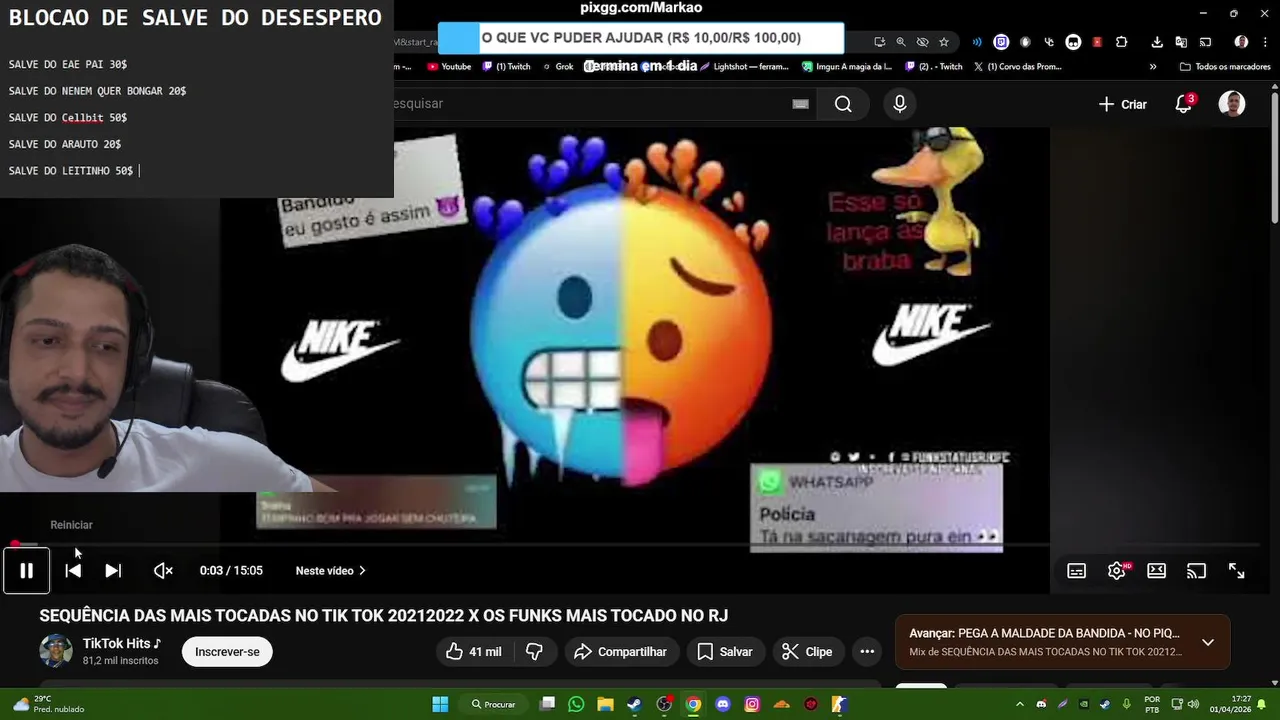The width and height of the screenshot is (1280, 720).
Task: Unmute the video volume icon
Action: click(163, 571)
